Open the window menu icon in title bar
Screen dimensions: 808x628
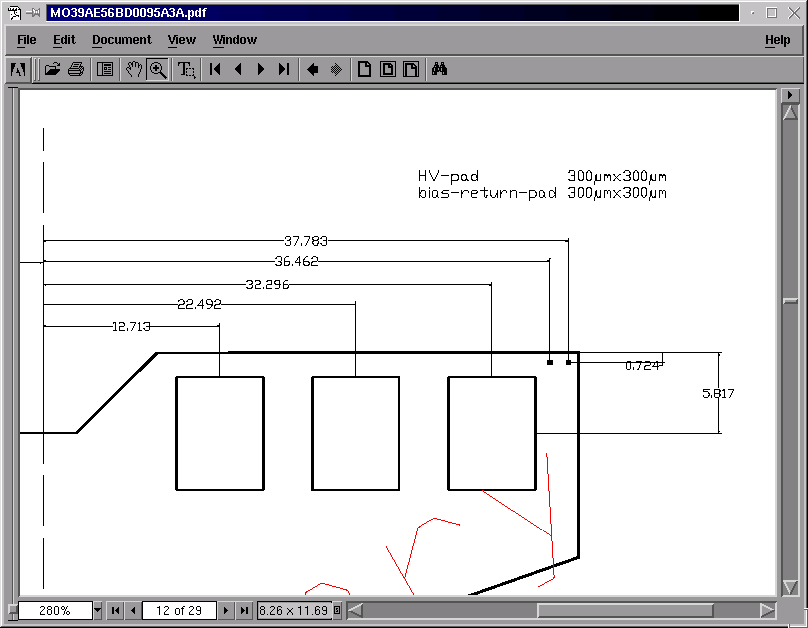point(14,13)
